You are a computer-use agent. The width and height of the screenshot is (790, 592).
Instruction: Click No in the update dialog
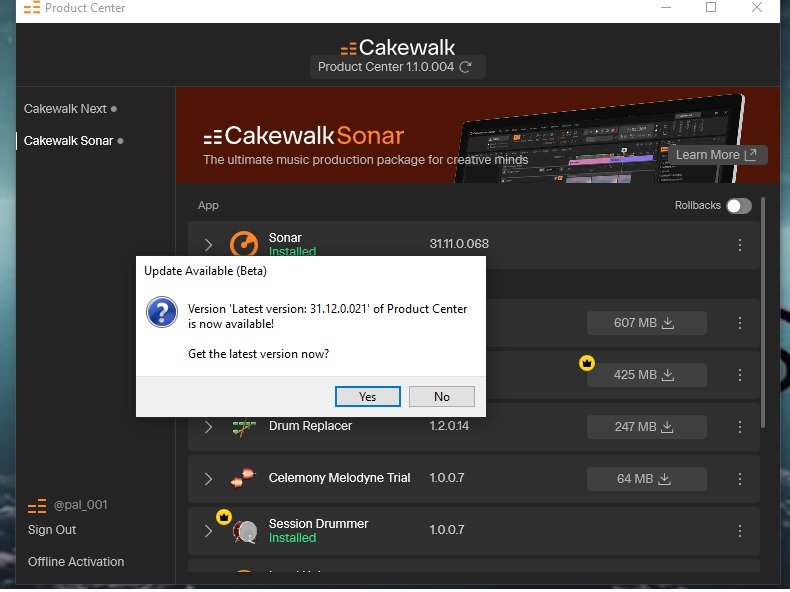pyautogui.click(x=441, y=397)
